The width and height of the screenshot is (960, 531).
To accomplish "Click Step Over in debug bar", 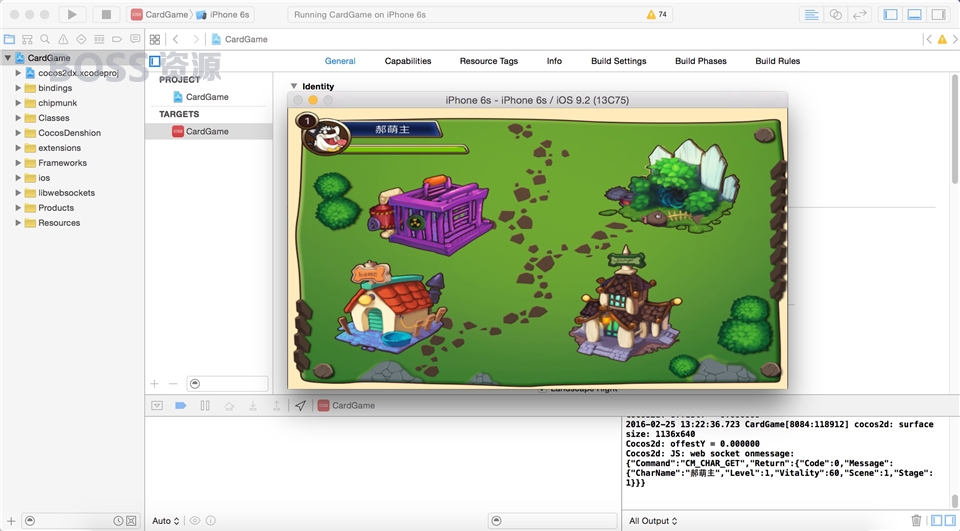I will pyautogui.click(x=229, y=405).
